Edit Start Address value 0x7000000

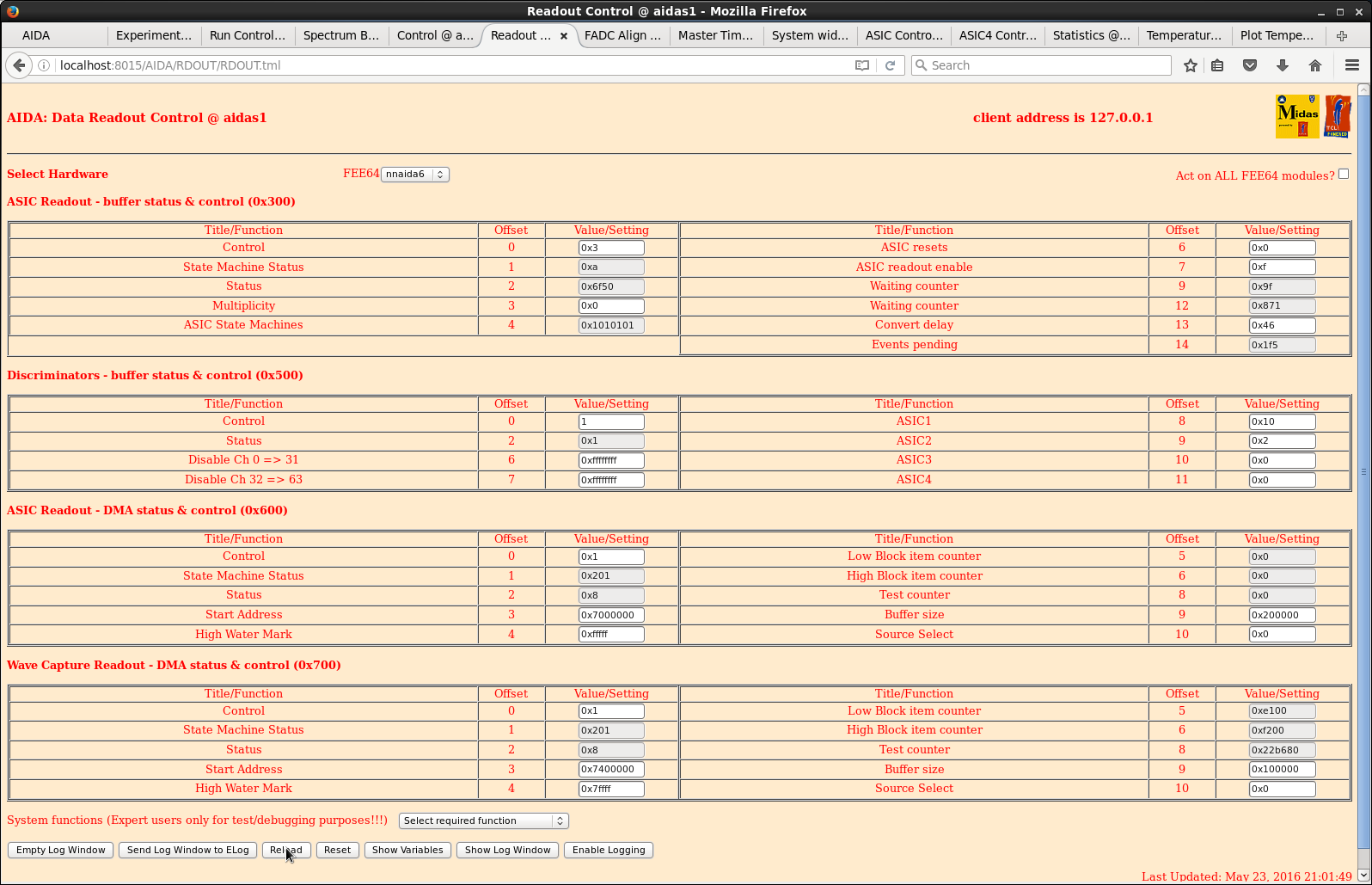(x=611, y=615)
